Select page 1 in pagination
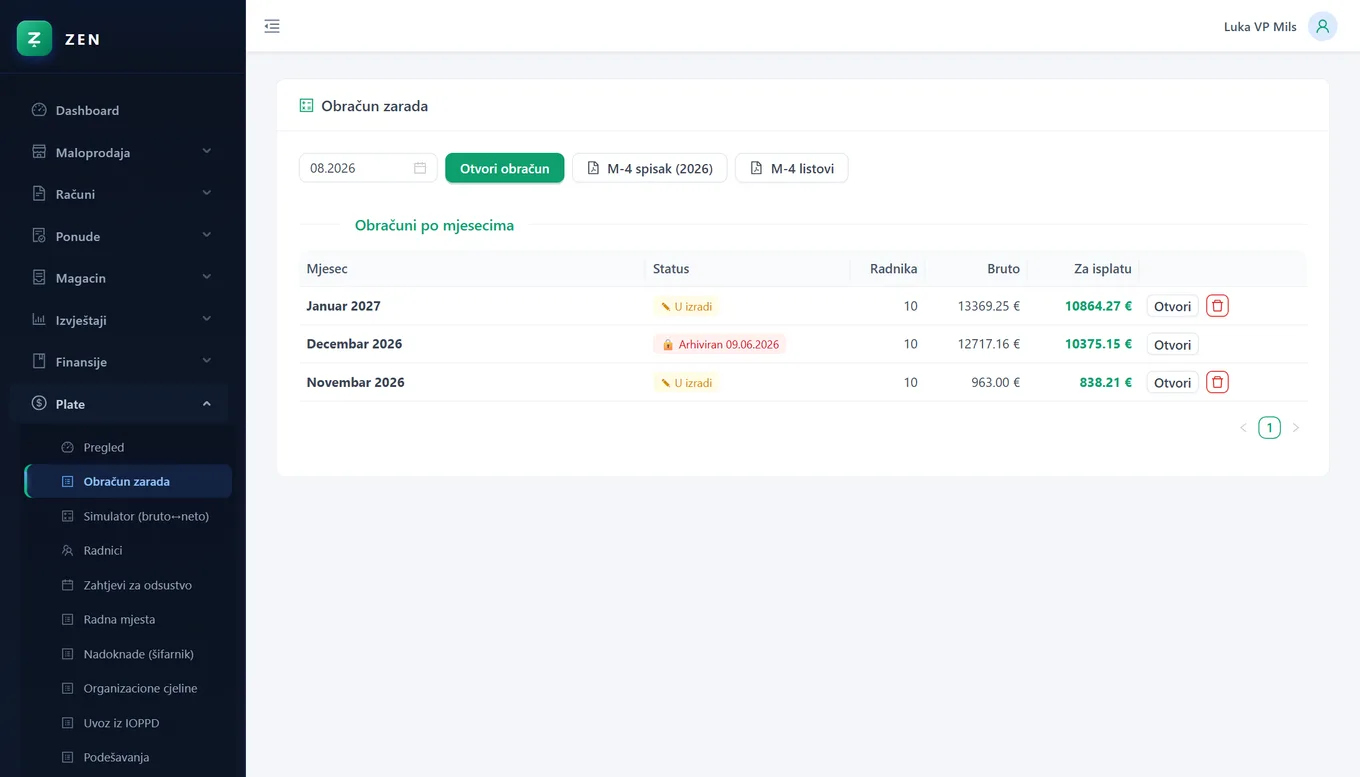Screen dimensions: 1360x777 1269,428
